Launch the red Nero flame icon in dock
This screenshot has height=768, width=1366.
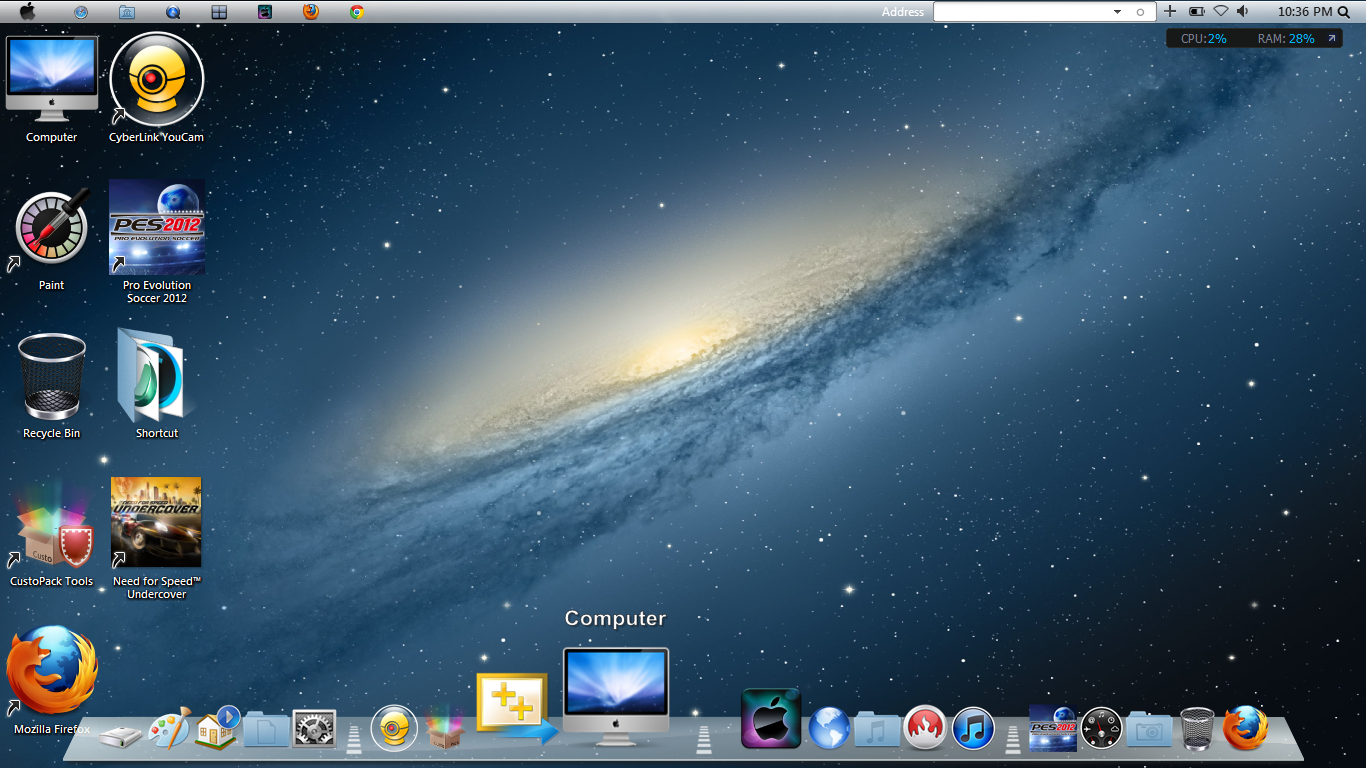(925, 728)
